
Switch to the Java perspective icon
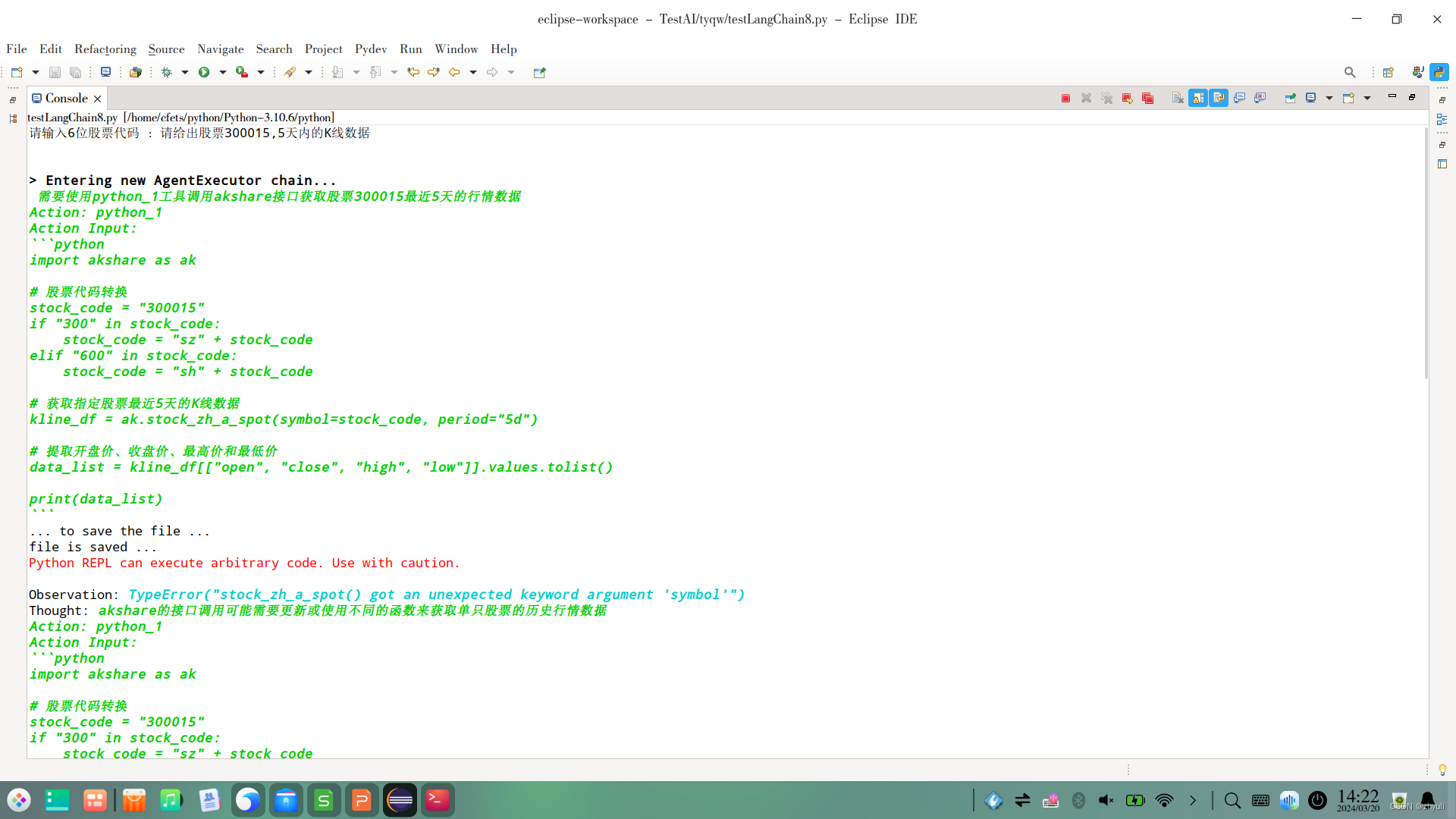pyautogui.click(x=1417, y=72)
